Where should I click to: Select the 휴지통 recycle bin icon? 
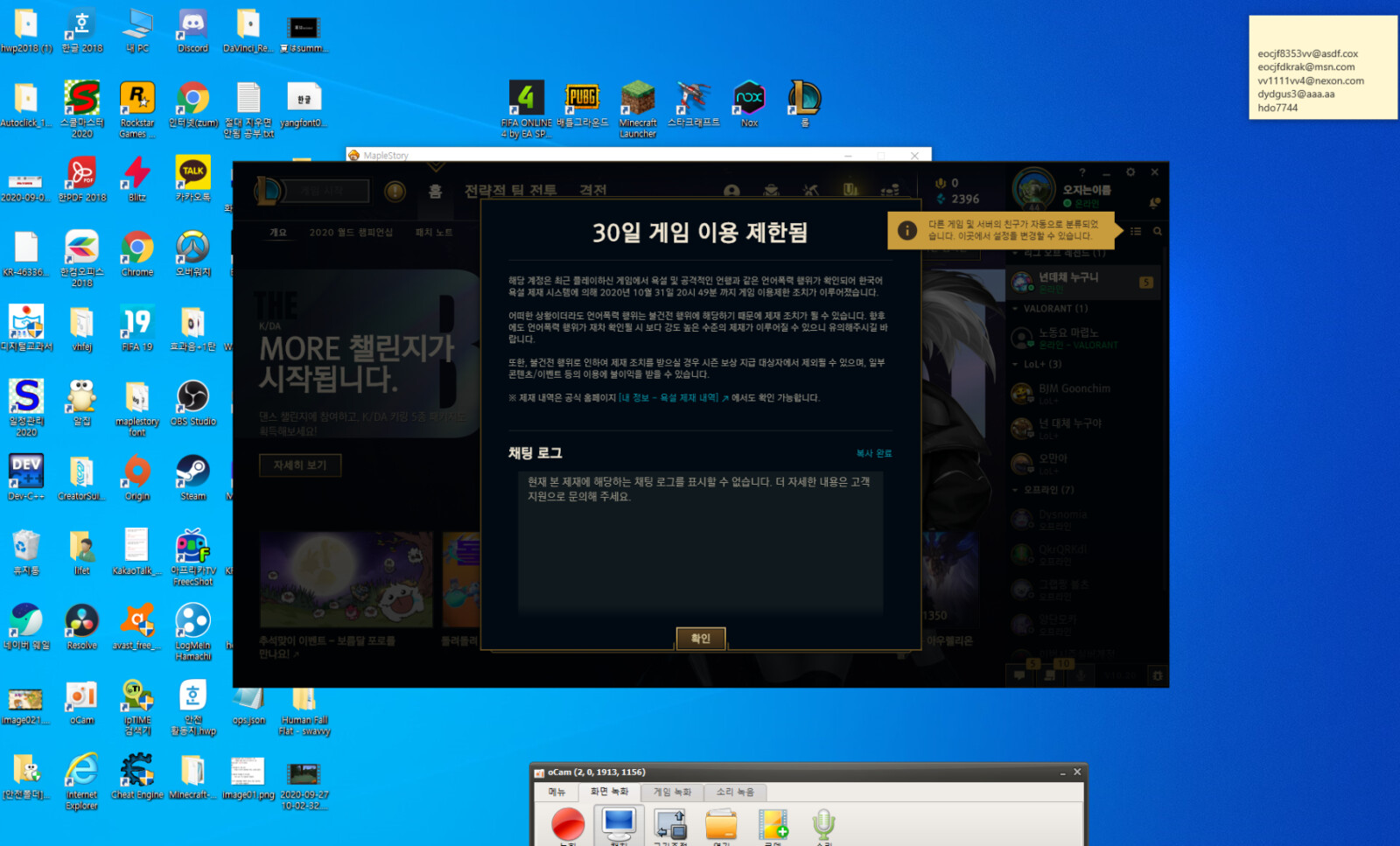click(26, 552)
